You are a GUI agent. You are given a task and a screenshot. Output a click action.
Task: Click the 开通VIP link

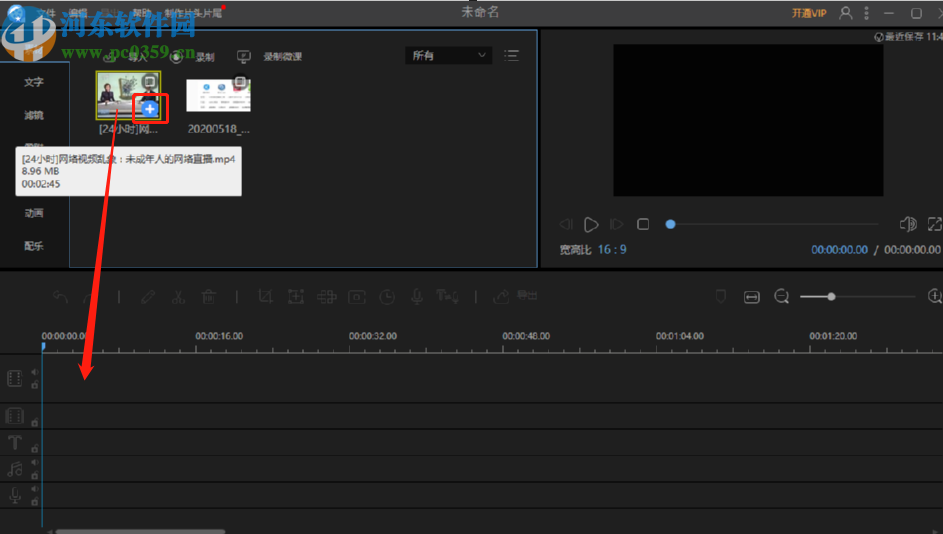[809, 13]
